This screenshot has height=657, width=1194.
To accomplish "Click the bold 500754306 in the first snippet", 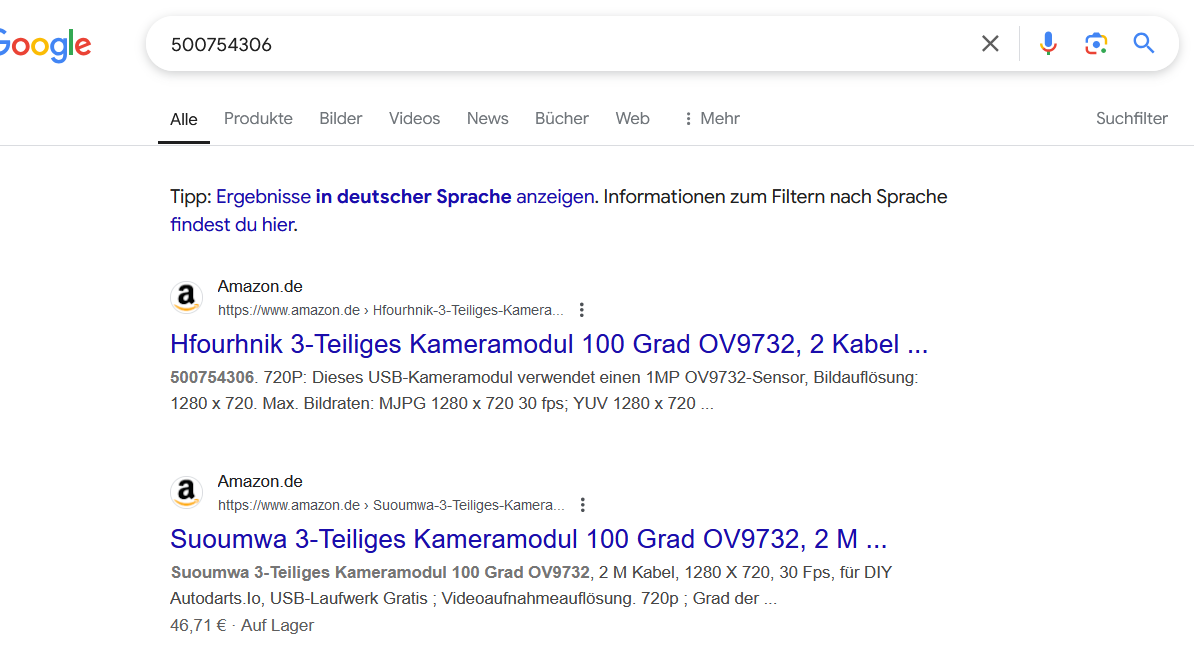I will click(x=212, y=378).
